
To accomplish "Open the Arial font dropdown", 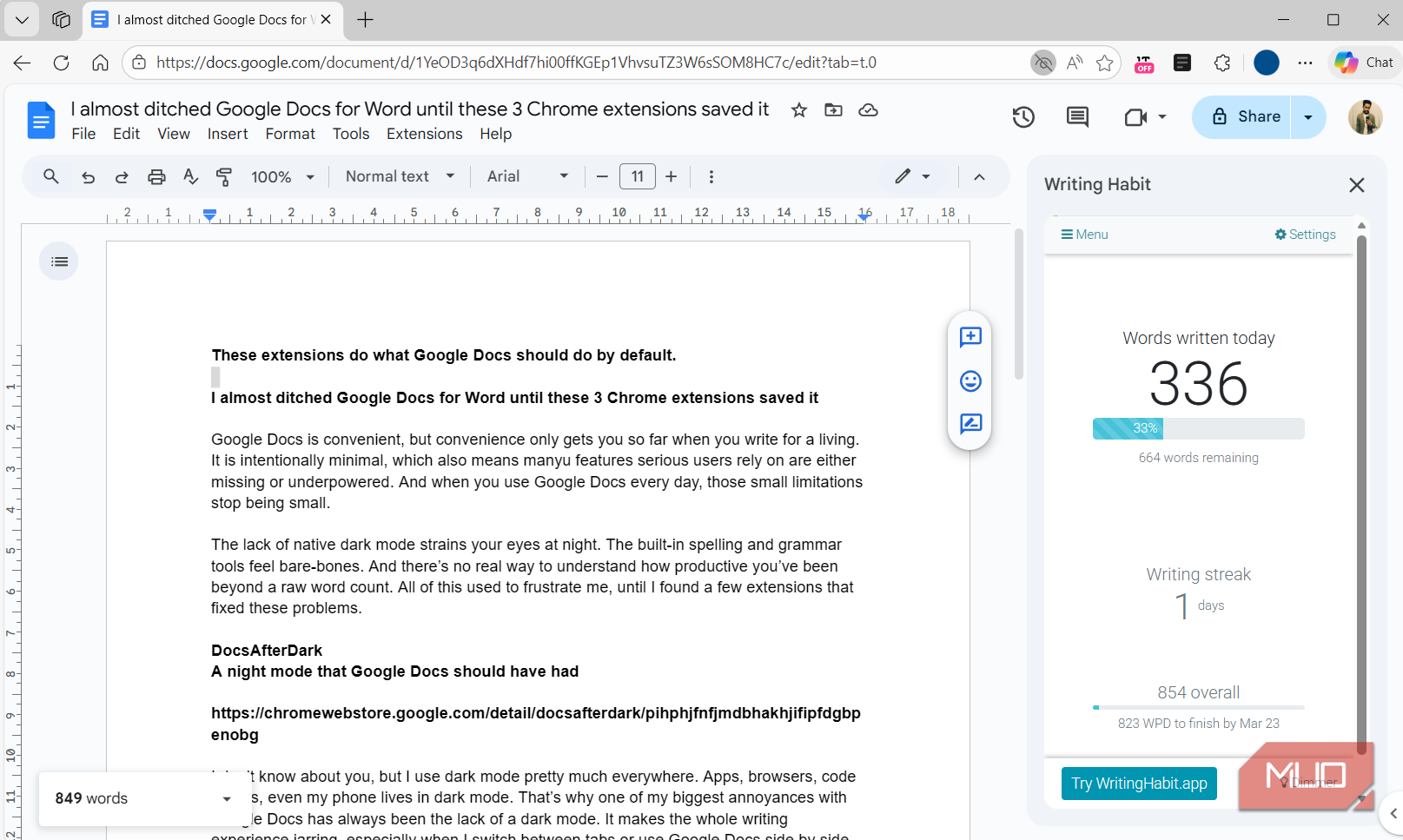I will pos(527,177).
